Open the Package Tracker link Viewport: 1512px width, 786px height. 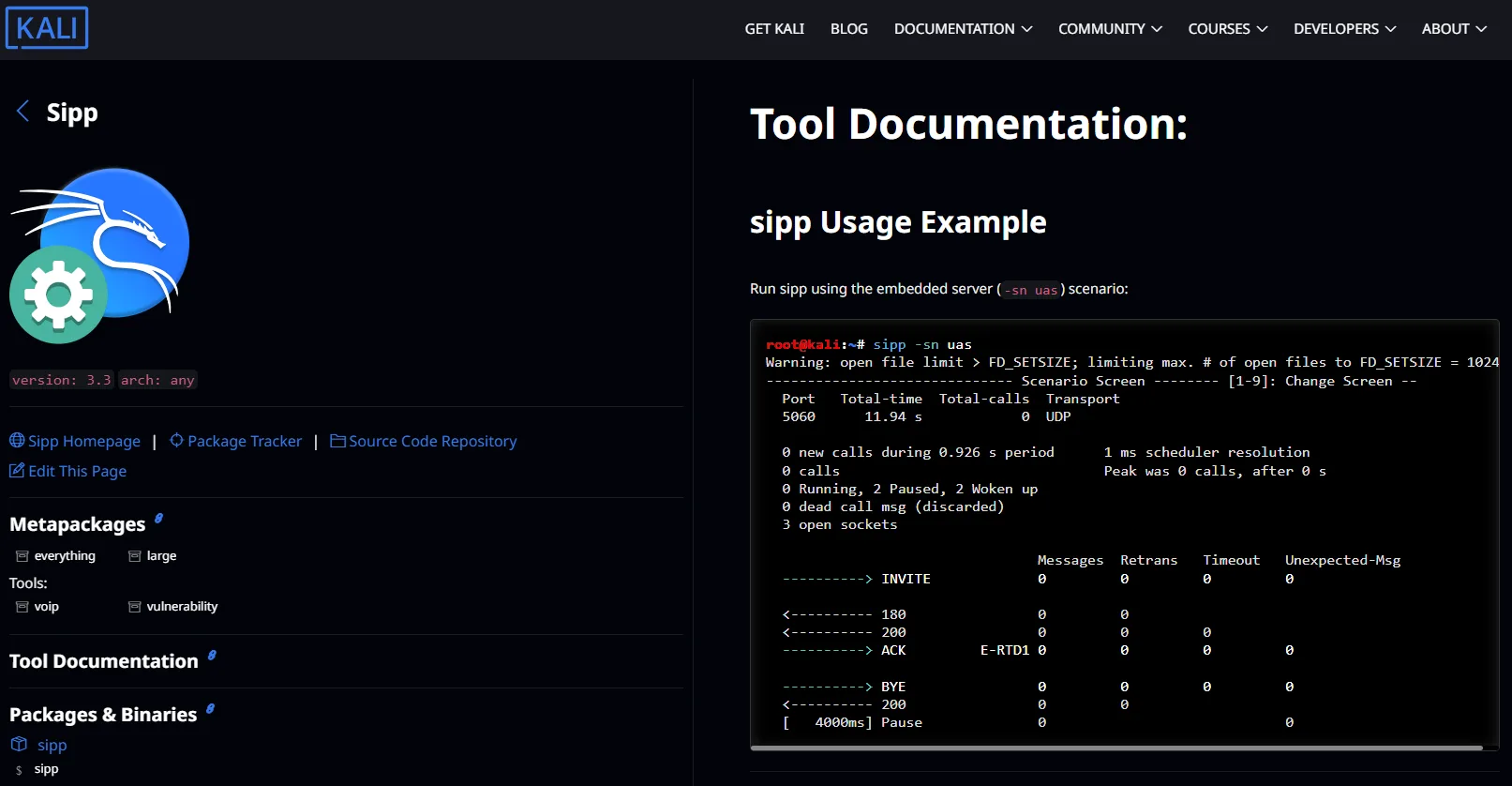point(245,441)
